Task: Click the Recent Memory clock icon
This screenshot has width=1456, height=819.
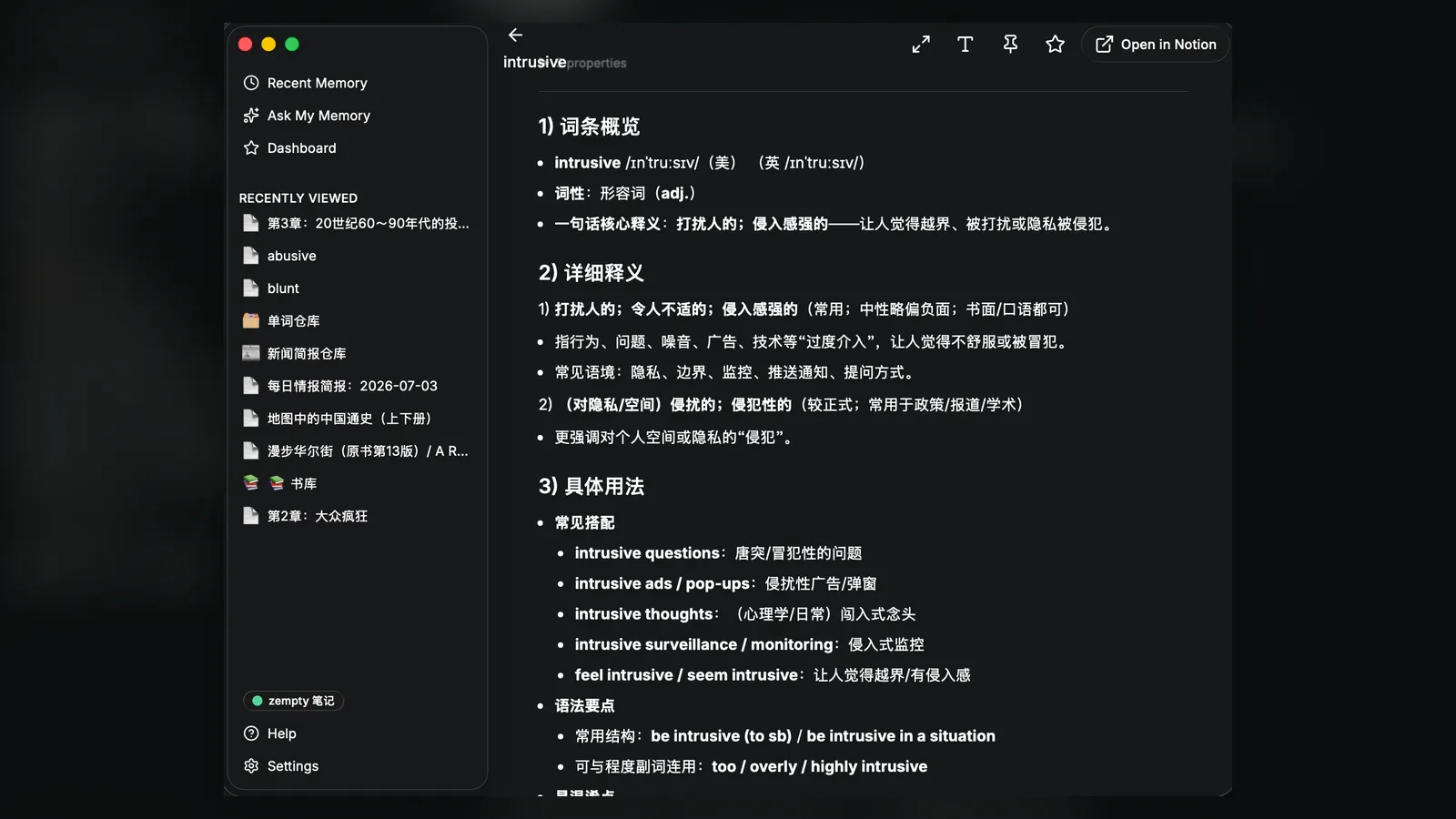Action: [251, 83]
